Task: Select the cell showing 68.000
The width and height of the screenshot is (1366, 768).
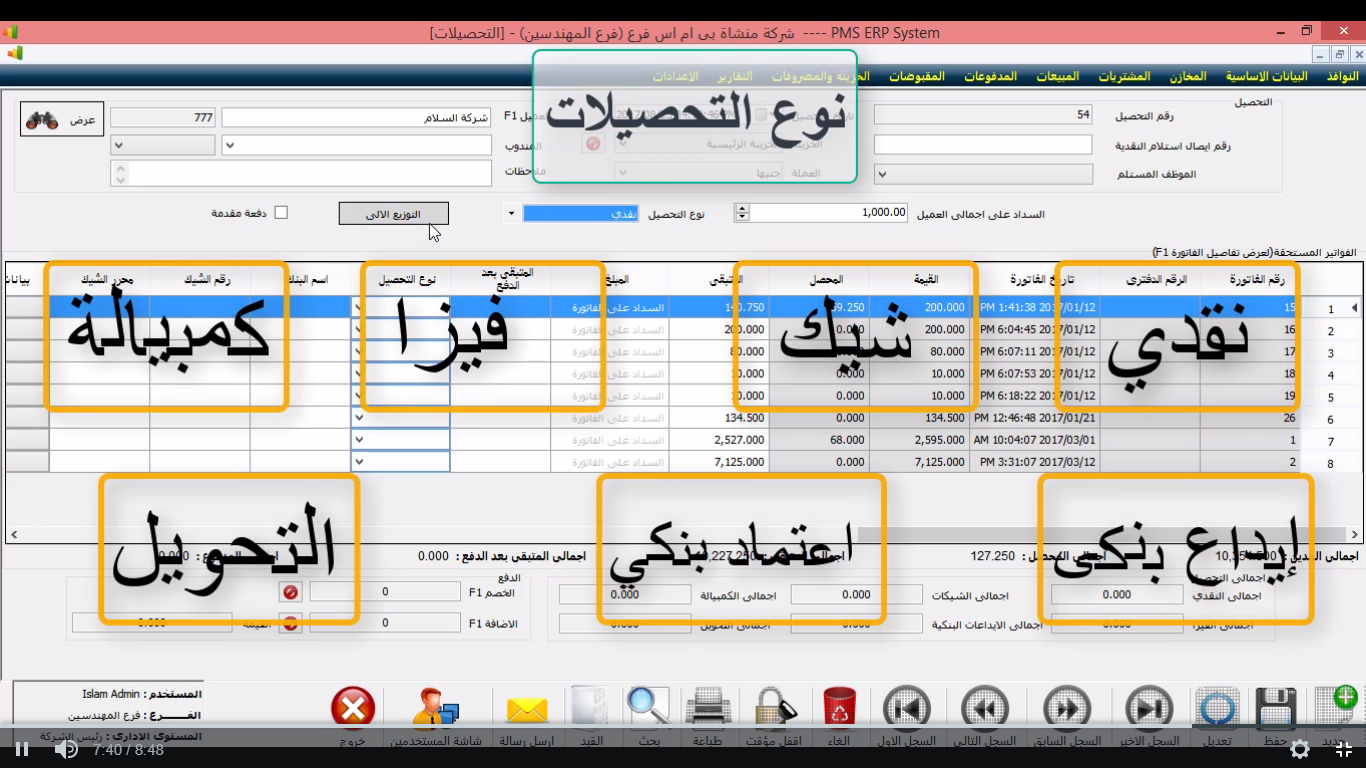Action: 819,440
